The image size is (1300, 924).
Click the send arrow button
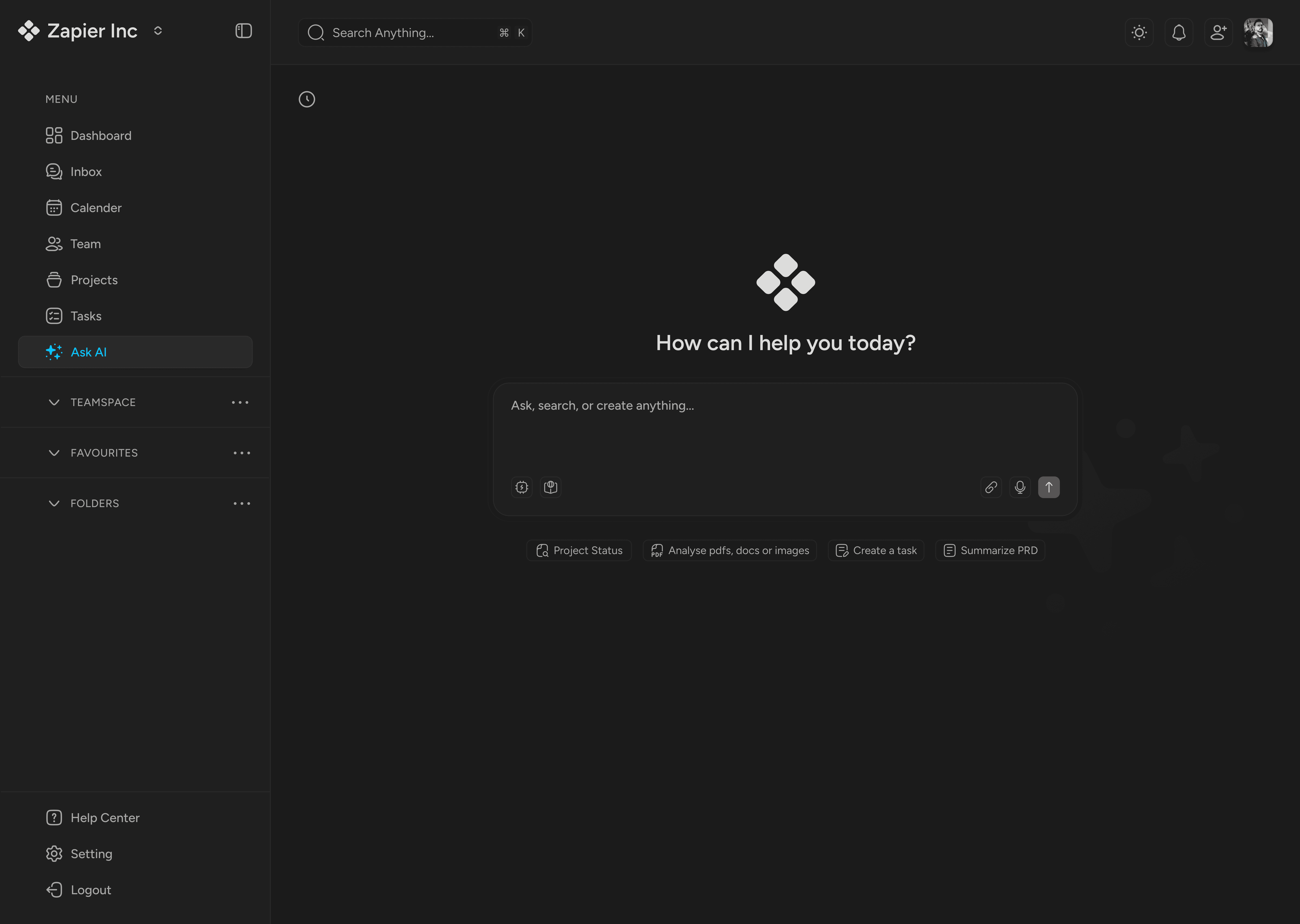[x=1048, y=487]
